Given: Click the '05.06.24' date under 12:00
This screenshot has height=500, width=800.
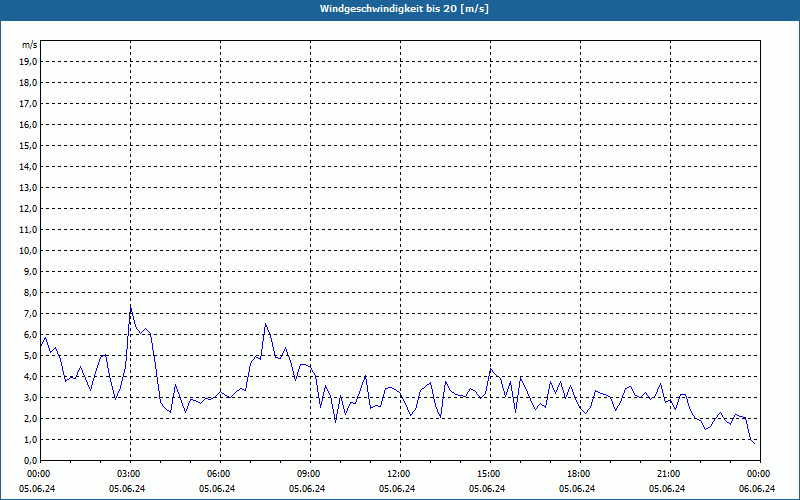Looking at the screenshot, I should click(397, 489).
